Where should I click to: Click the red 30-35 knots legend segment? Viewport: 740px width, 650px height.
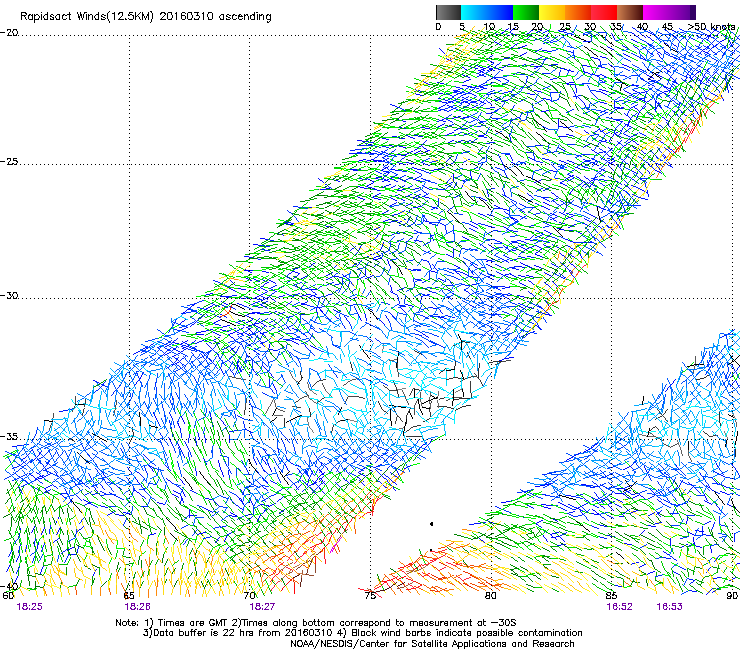(604, 12)
